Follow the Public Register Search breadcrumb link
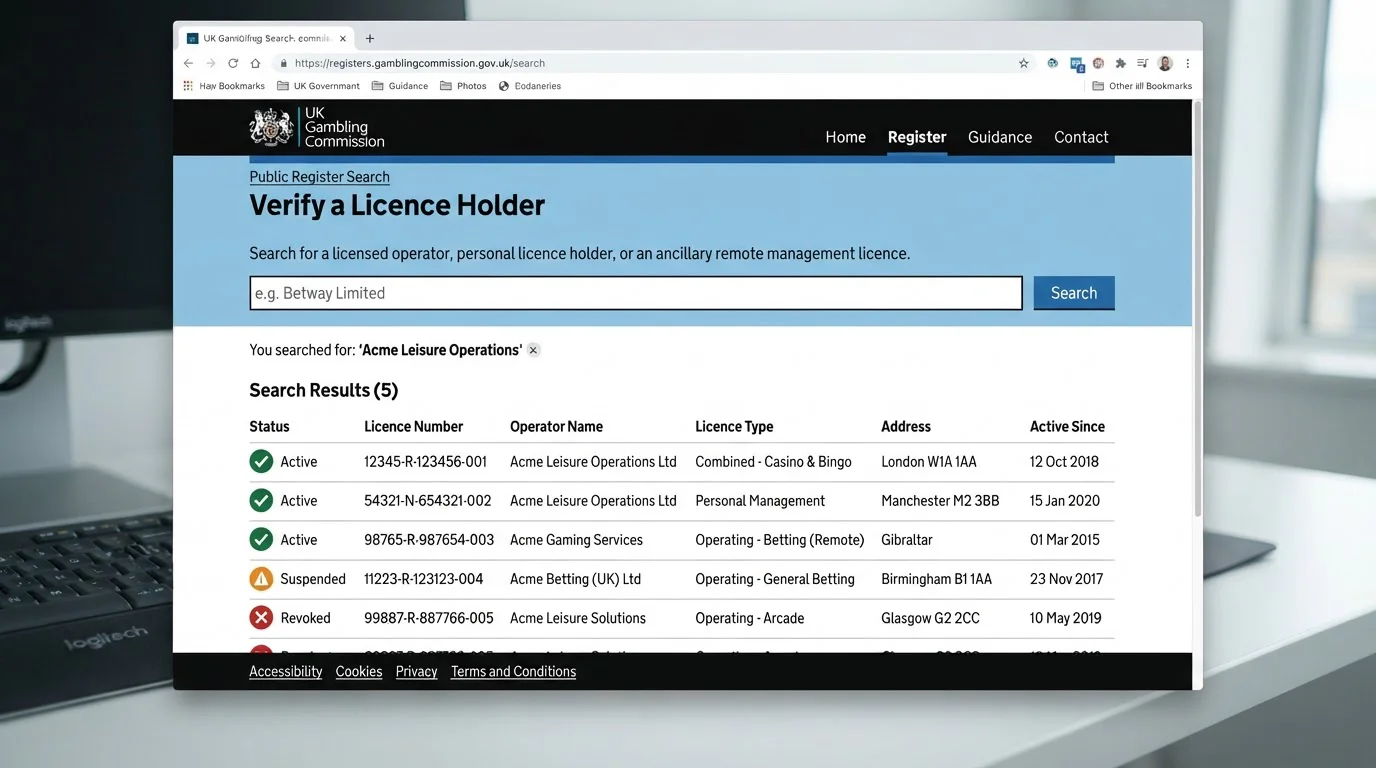1376x768 pixels. pos(319,177)
